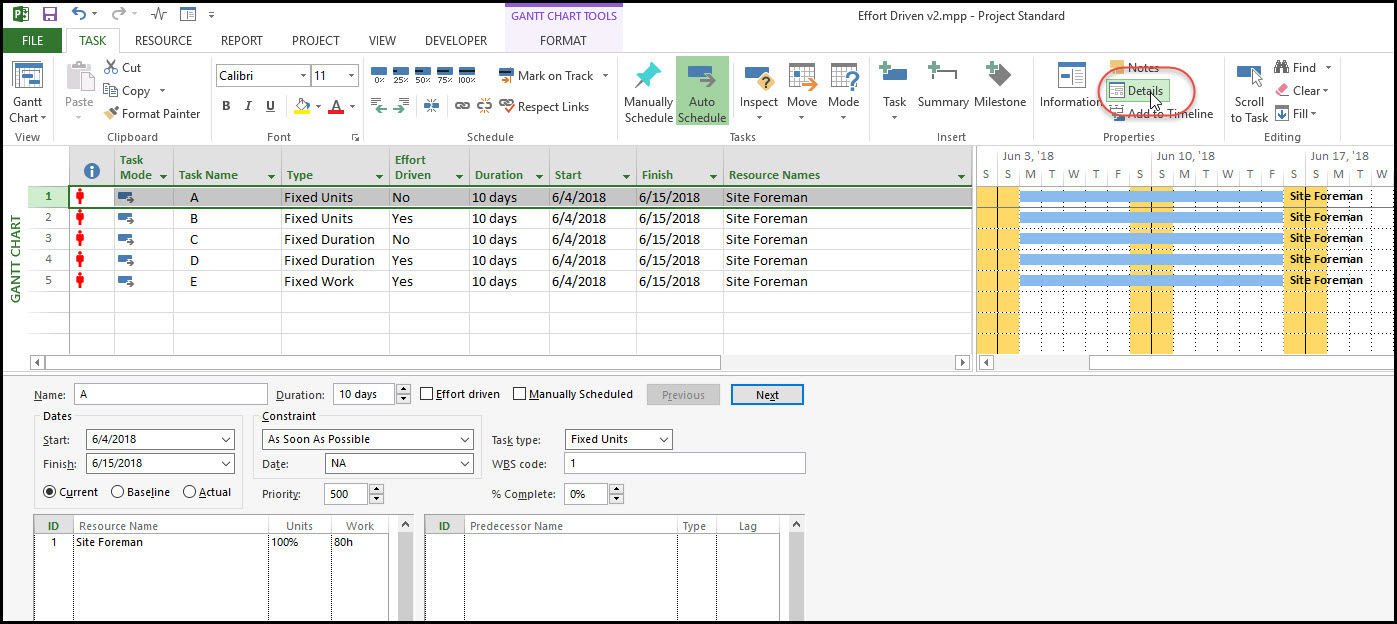Image resolution: width=1397 pixels, height=624 pixels.
Task: Click the Auto Schedule icon
Action: point(702,77)
